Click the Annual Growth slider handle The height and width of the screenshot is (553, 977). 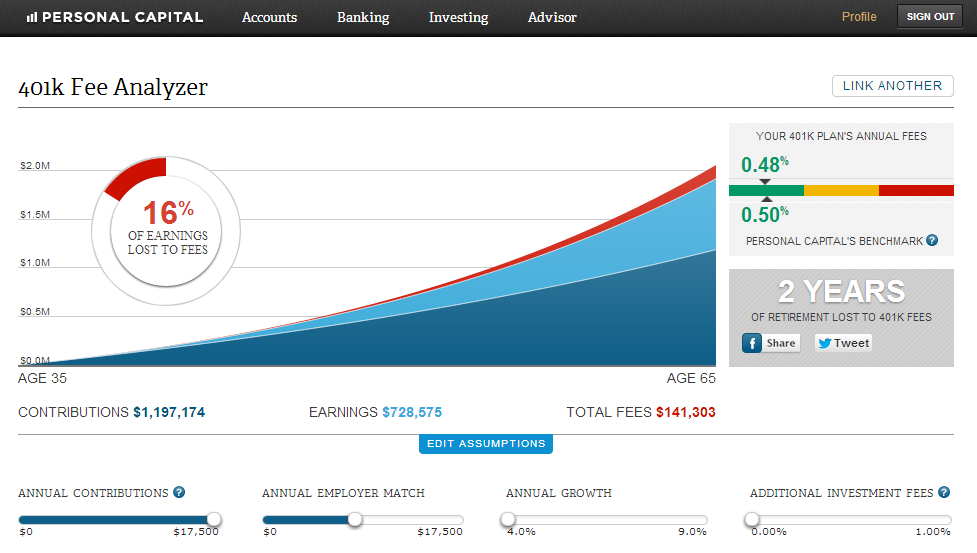click(x=508, y=519)
